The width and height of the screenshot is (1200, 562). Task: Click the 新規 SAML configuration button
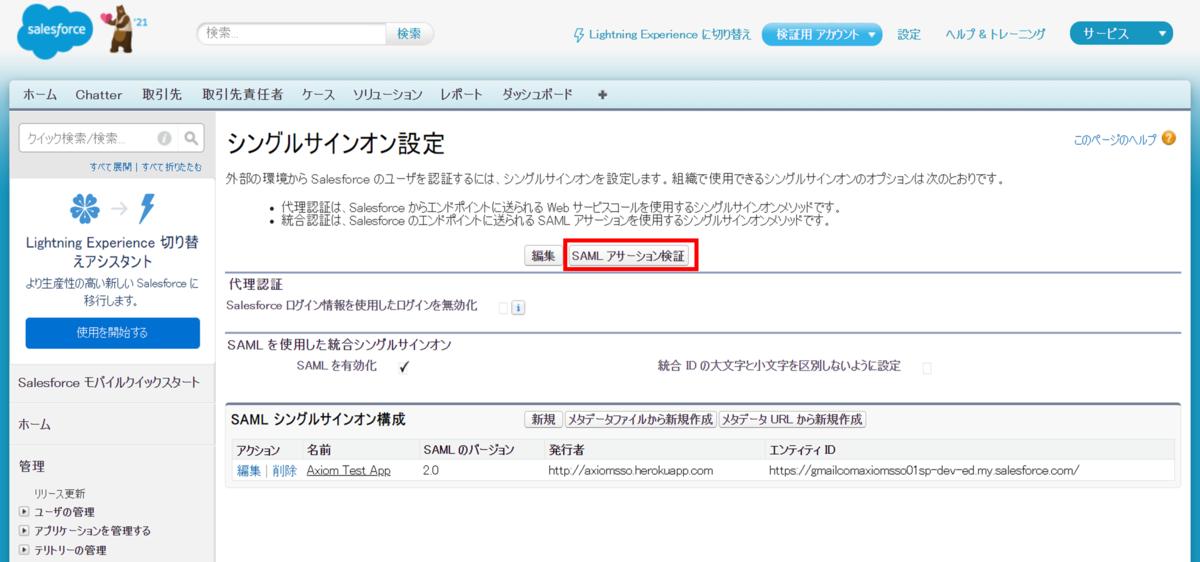(543, 419)
